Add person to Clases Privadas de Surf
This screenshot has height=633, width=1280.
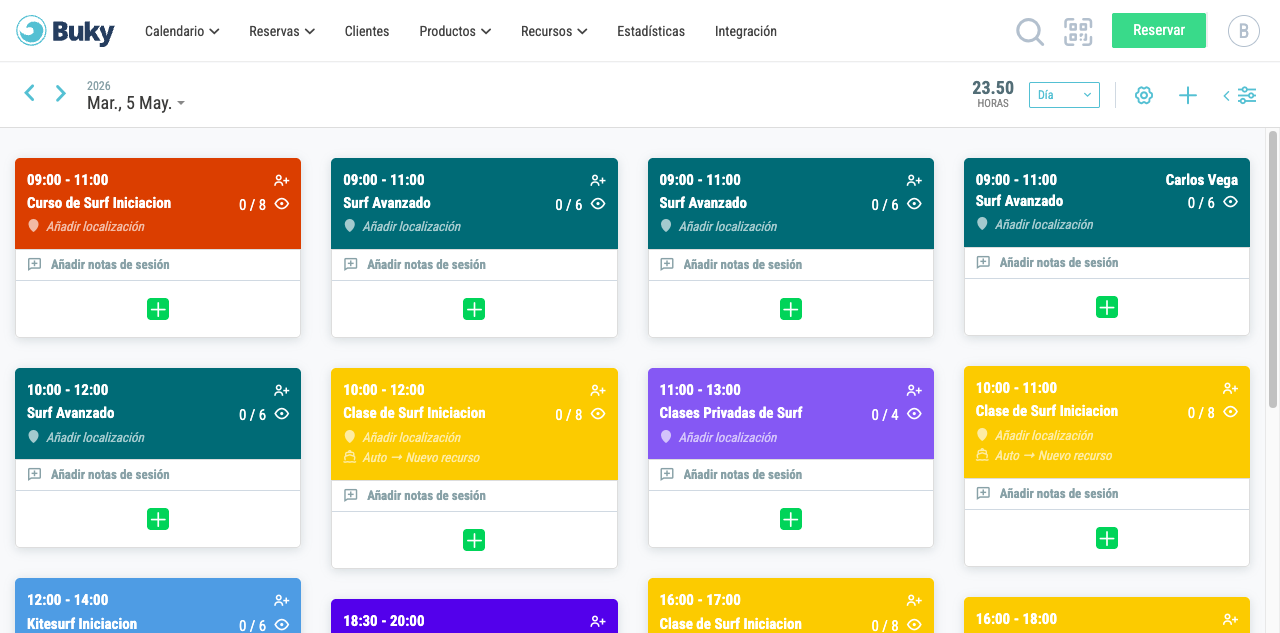click(914, 391)
